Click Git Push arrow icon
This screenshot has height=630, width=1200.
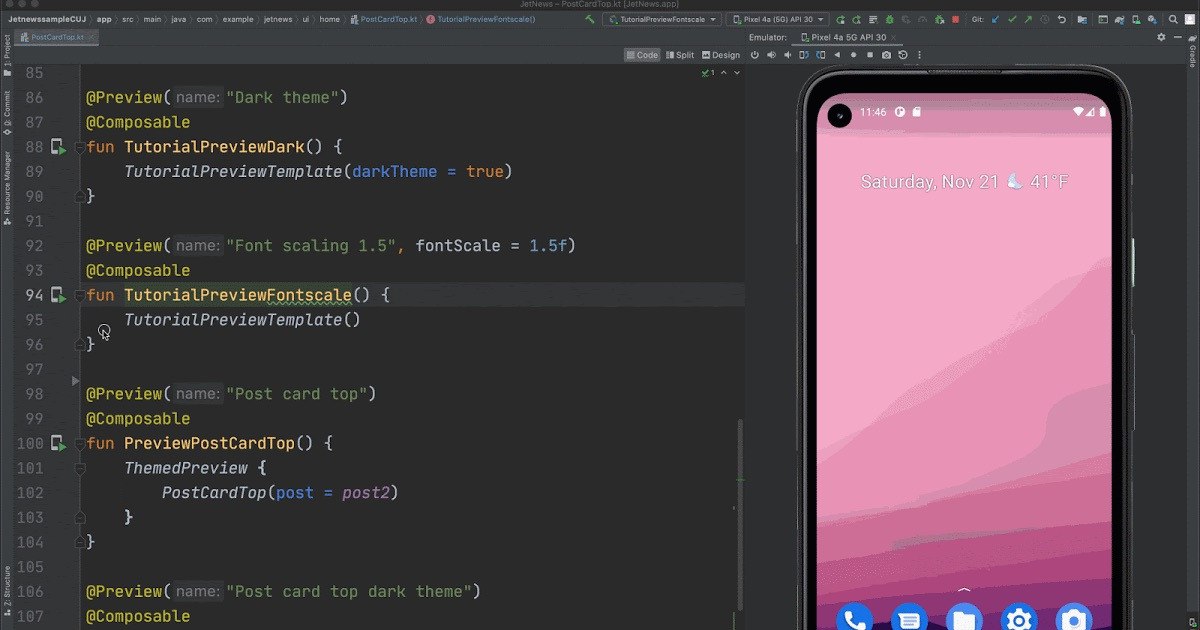tap(1028, 19)
